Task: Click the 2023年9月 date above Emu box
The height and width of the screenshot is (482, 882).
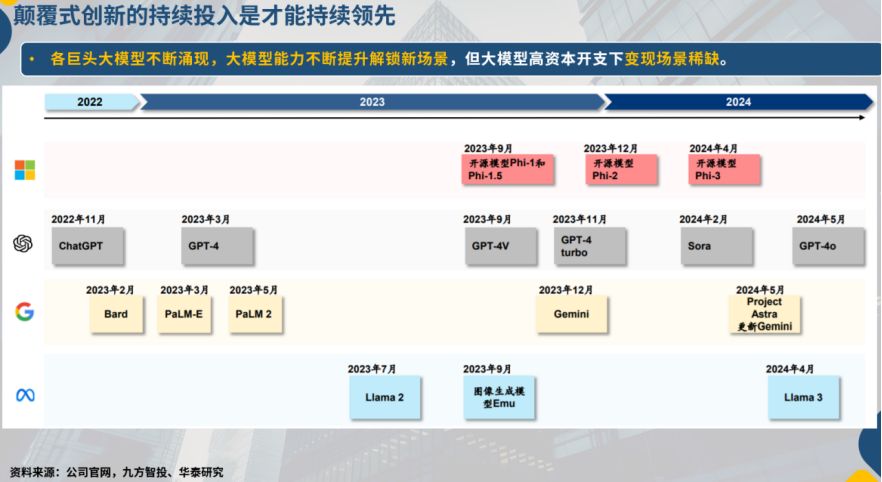Action: click(487, 370)
